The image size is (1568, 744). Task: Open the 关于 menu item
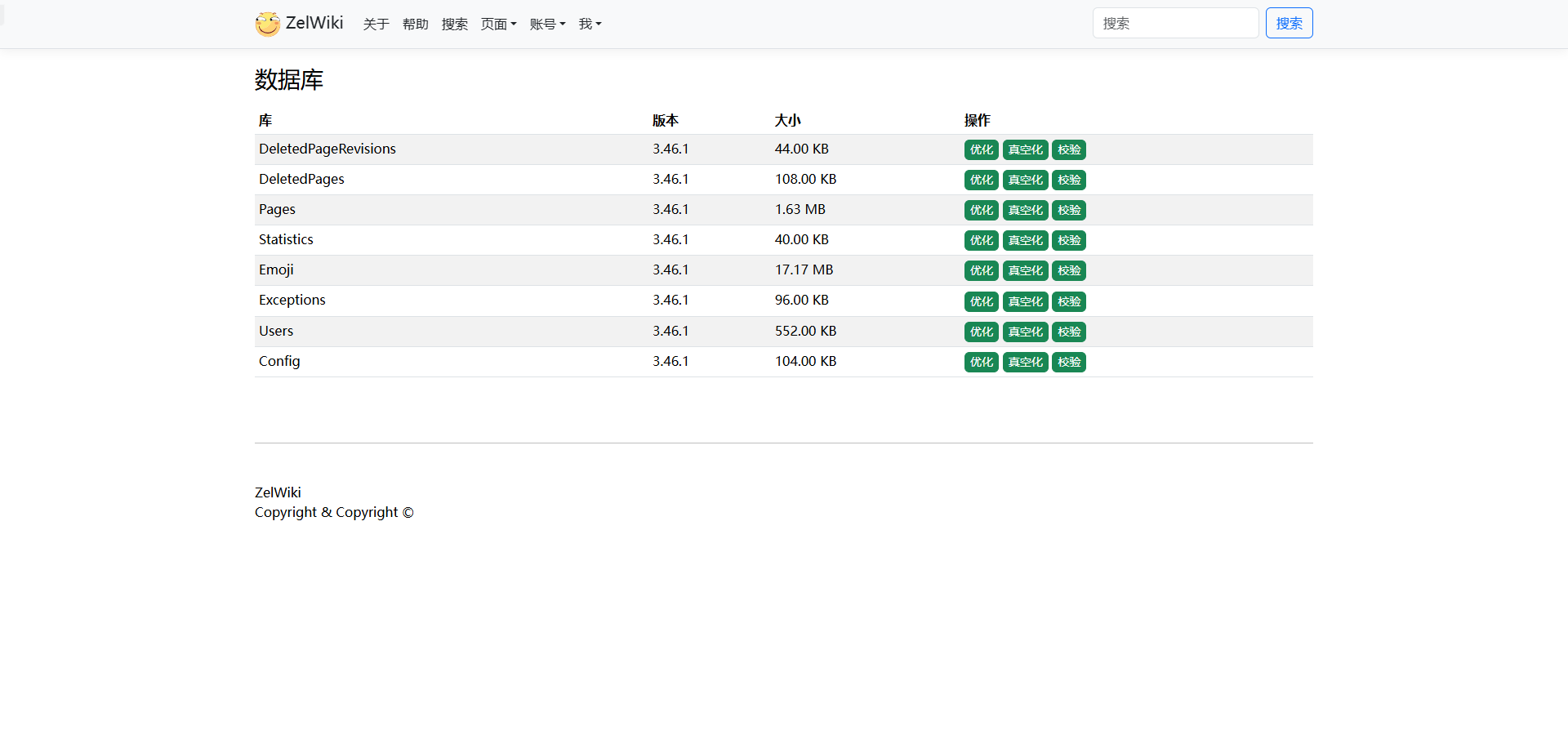point(376,25)
